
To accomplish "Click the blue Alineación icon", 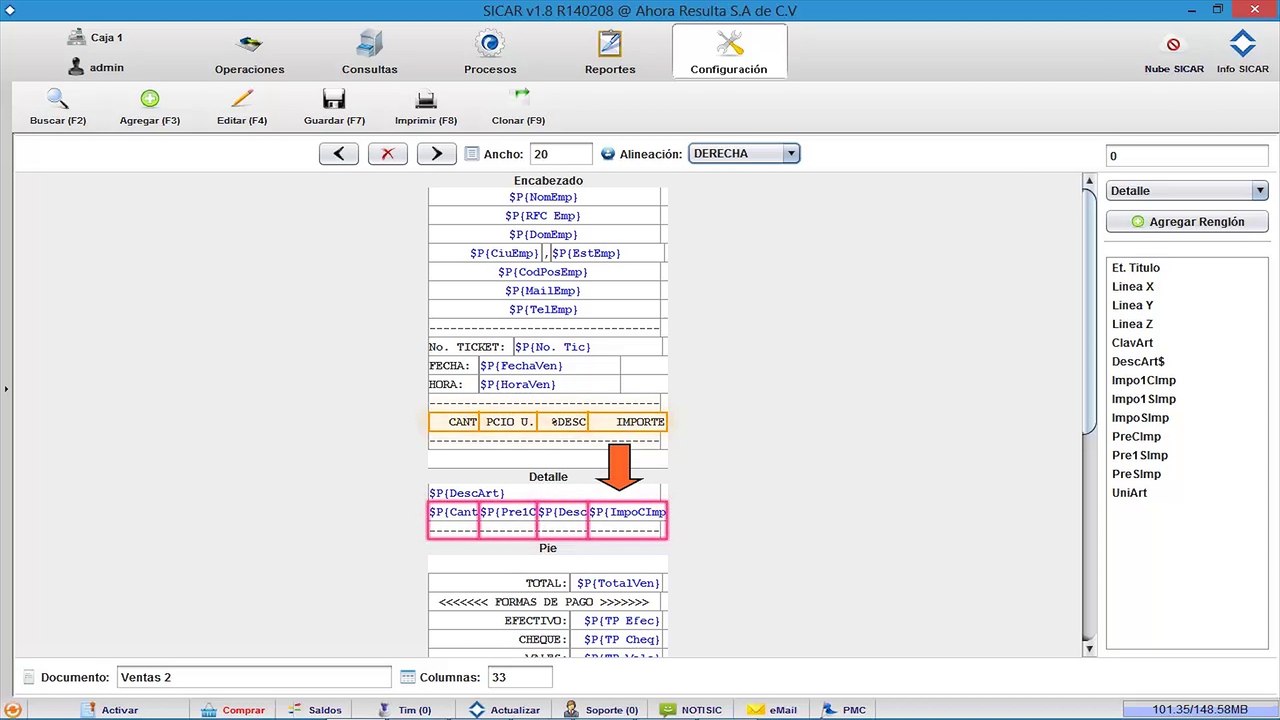I will pyautogui.click(x=608, y=154).
